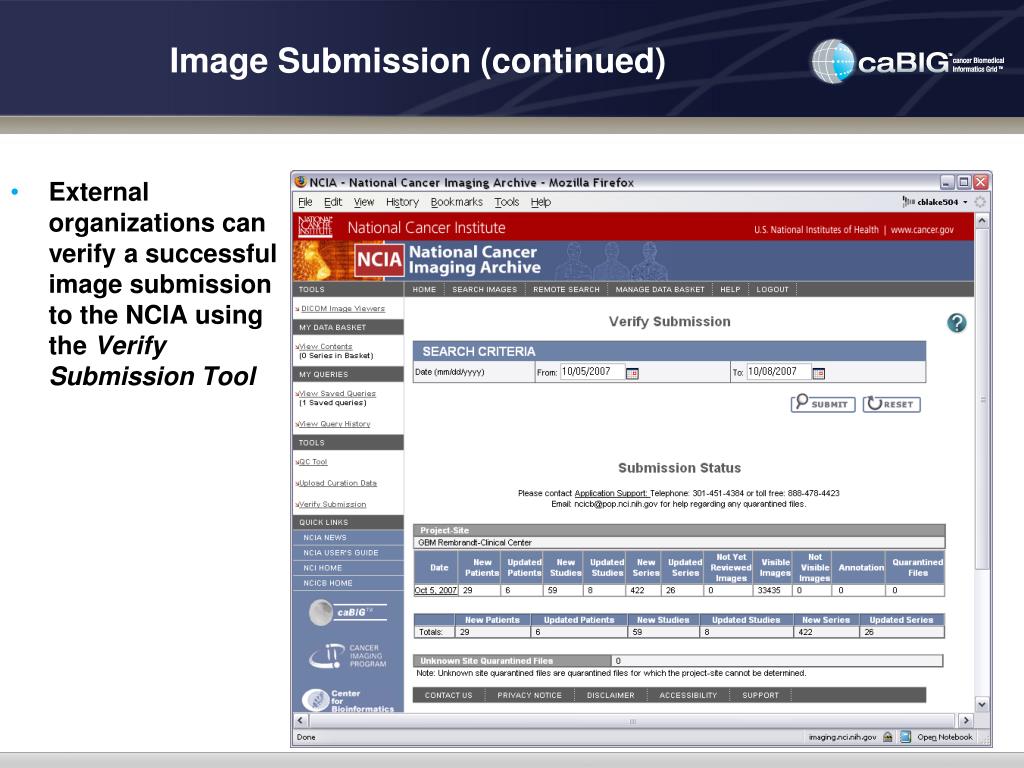Click the Firefox icon in the title bar

(300, 182)
